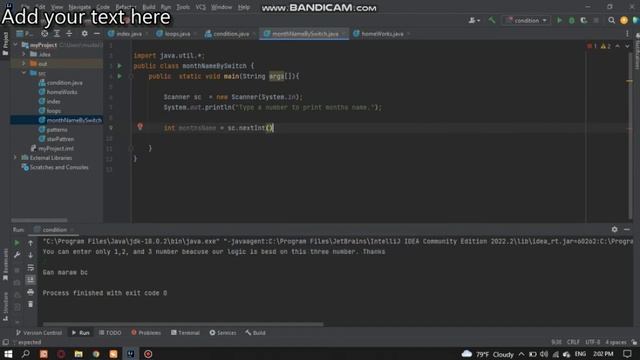Open Windows Start menu
Viewport: 640px width, 360px height.
tap(8, 354)
